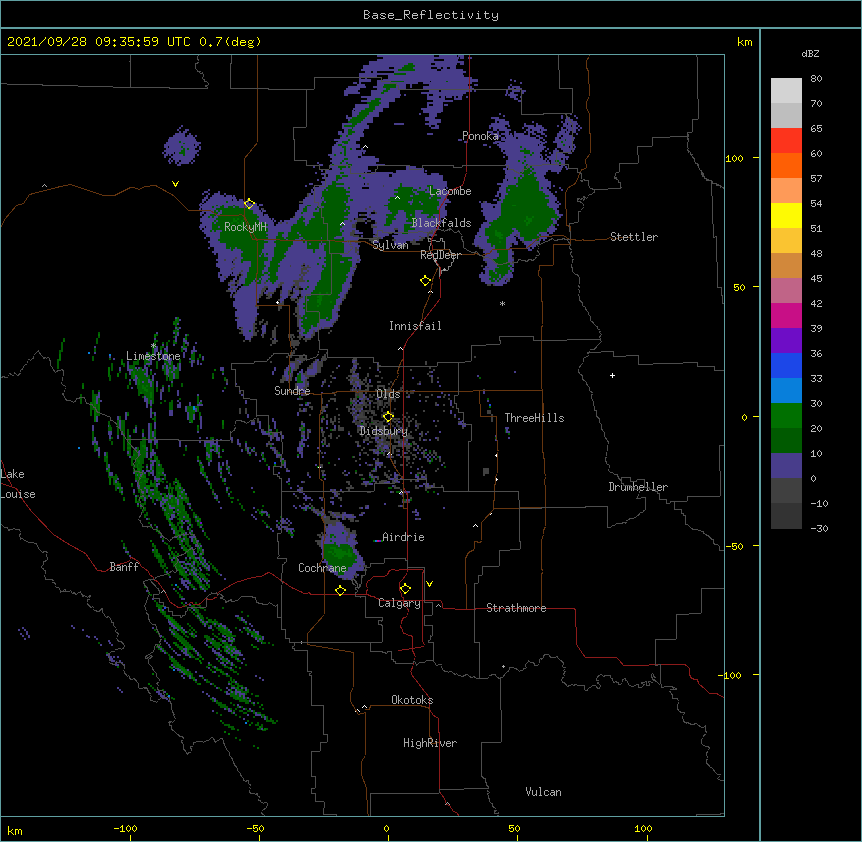
Task: Click the RedDeer city label
Action: click(440, 255)
